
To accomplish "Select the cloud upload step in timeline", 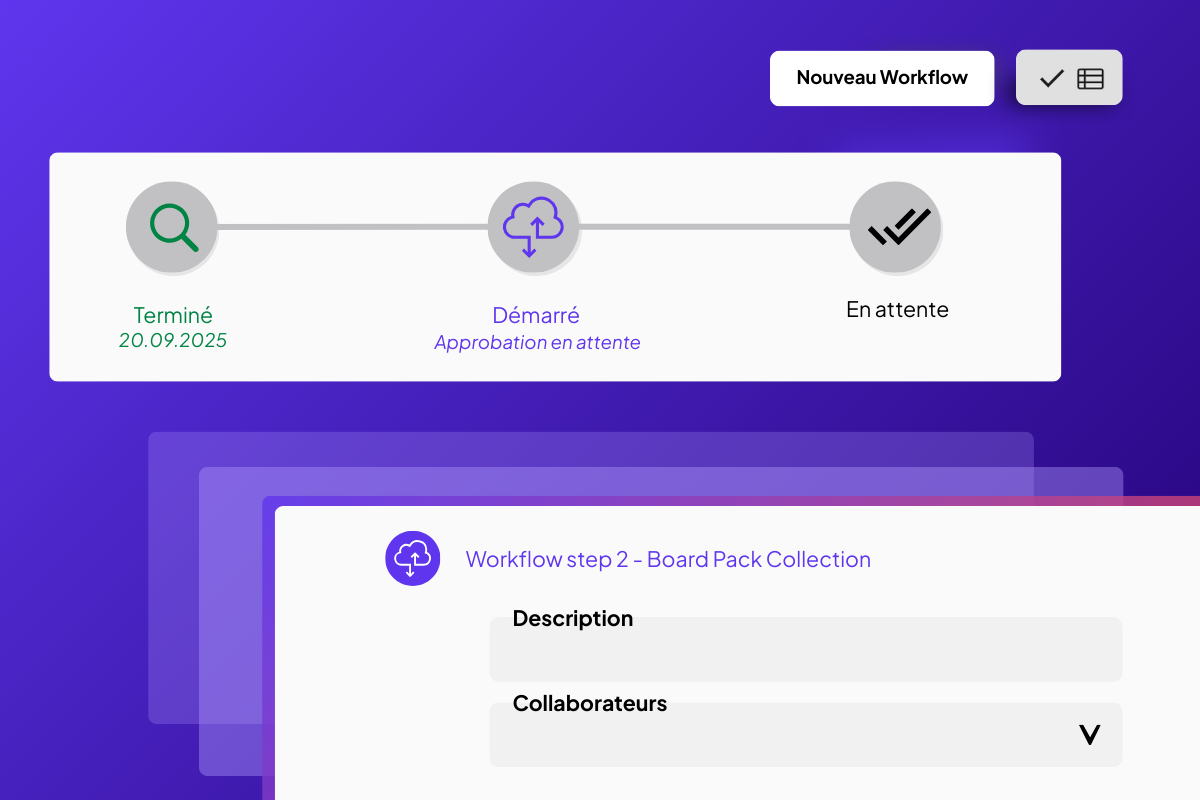I will pos(533,228).
